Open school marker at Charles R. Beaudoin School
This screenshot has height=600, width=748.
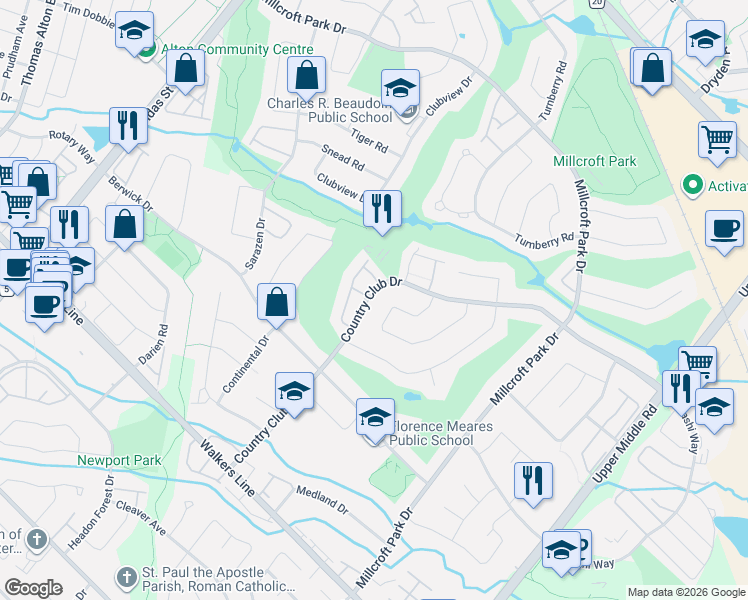[x=400, y=90]
